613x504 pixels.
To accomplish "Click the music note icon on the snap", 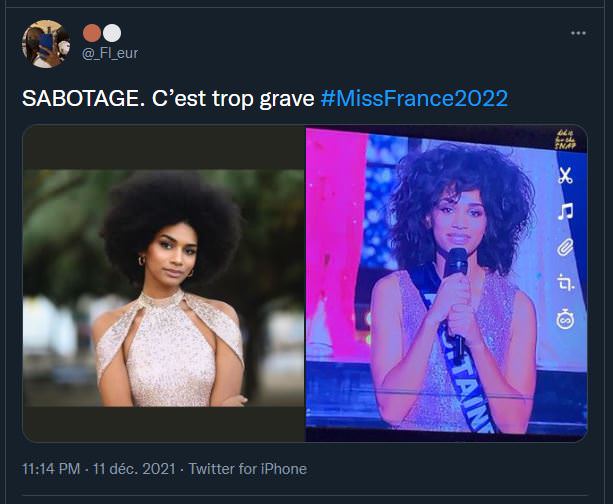I will [565, 212].
